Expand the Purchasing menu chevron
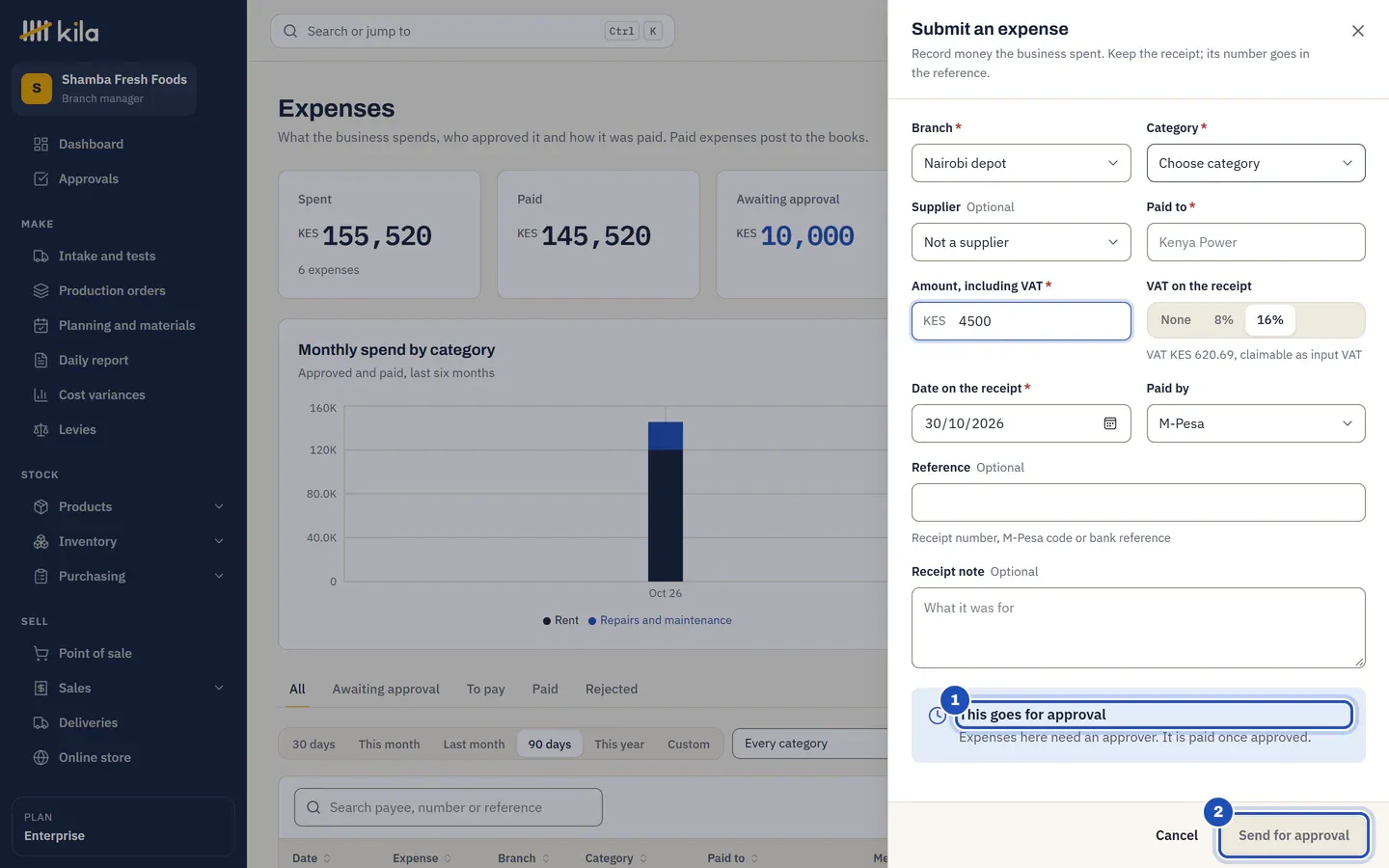 tap(219, 576)
